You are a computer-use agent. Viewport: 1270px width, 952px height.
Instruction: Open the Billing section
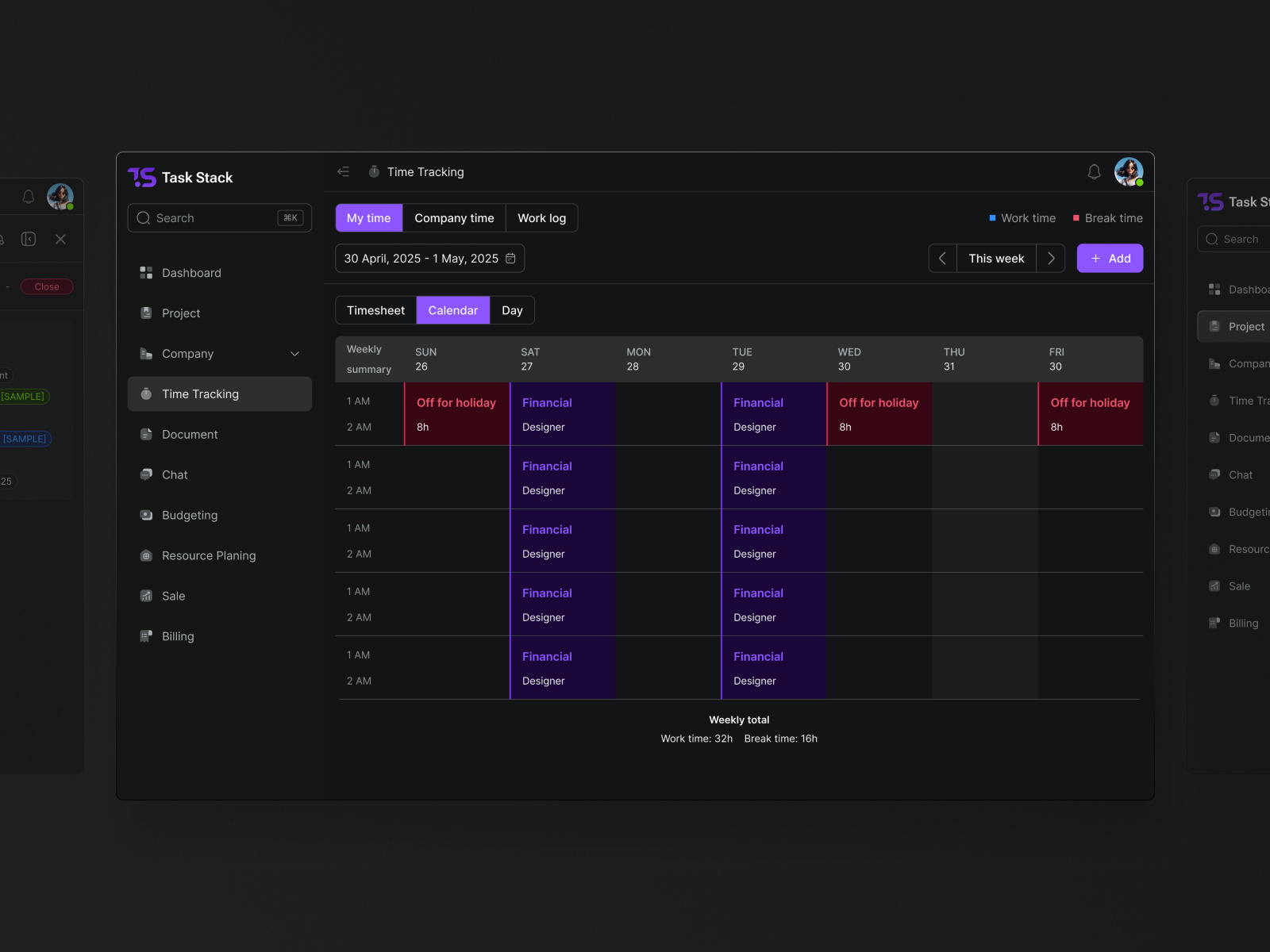coord(178,635)
